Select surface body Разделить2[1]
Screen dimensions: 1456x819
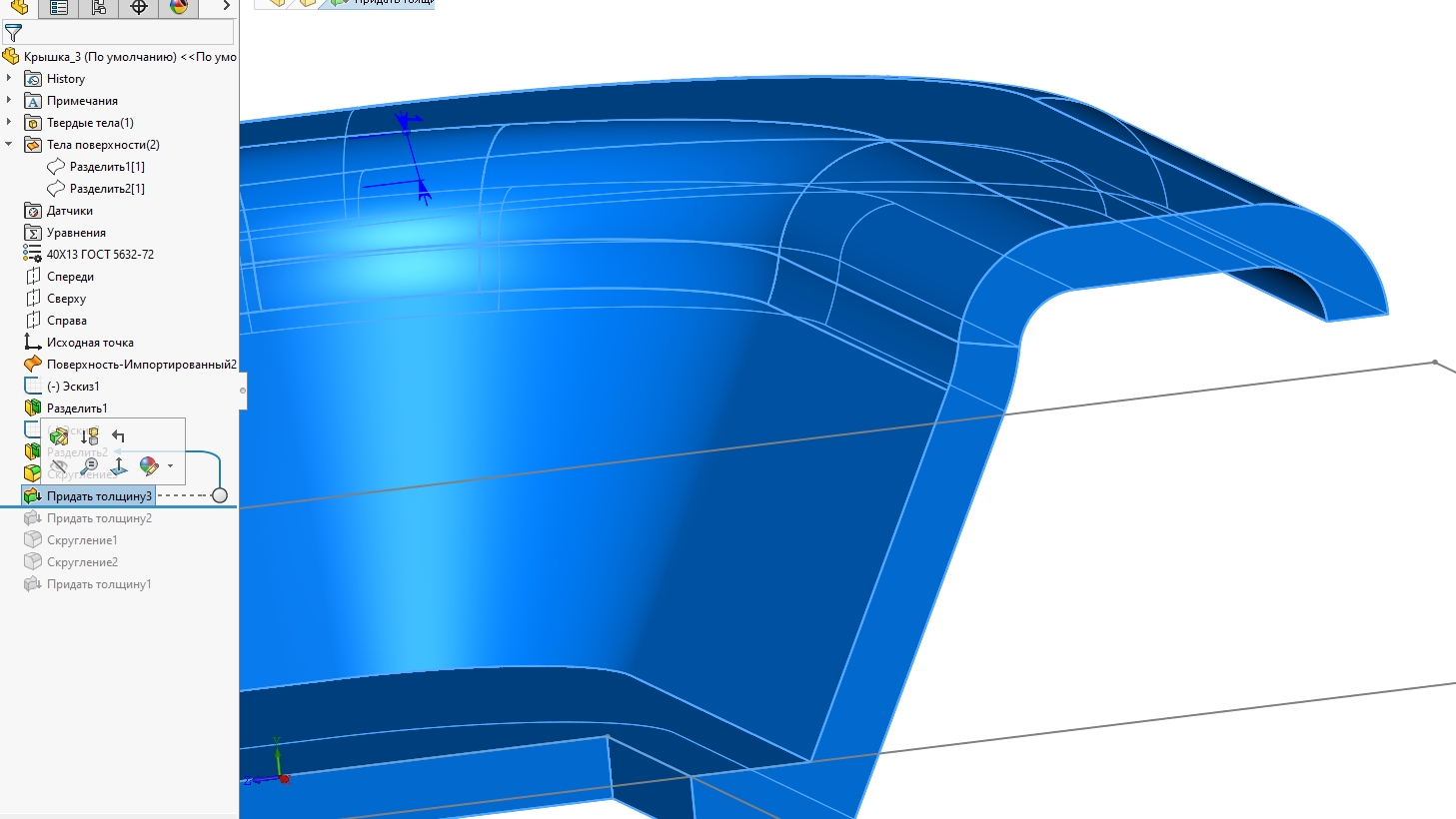(96, 189)
